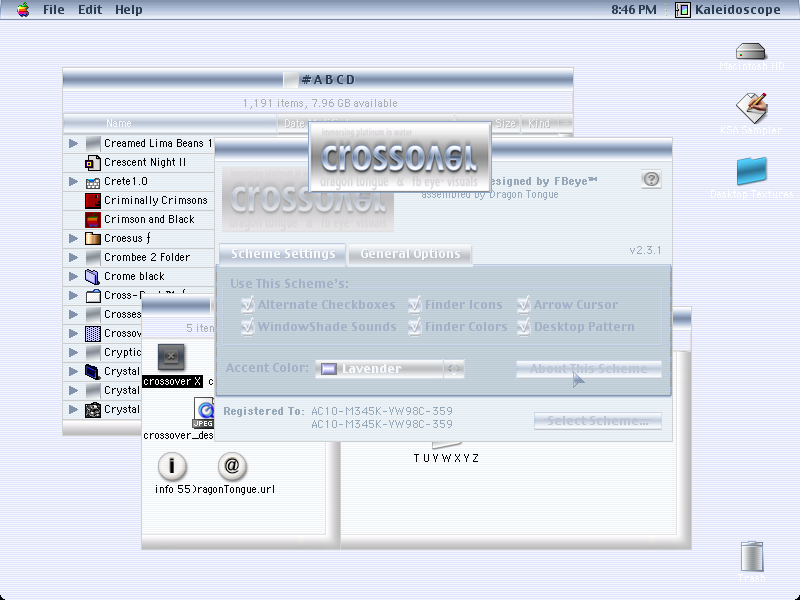Select the Crombee 2 Folder icon
The width and height of the screenshot is (800, 600).
click(x=93, y=257)
